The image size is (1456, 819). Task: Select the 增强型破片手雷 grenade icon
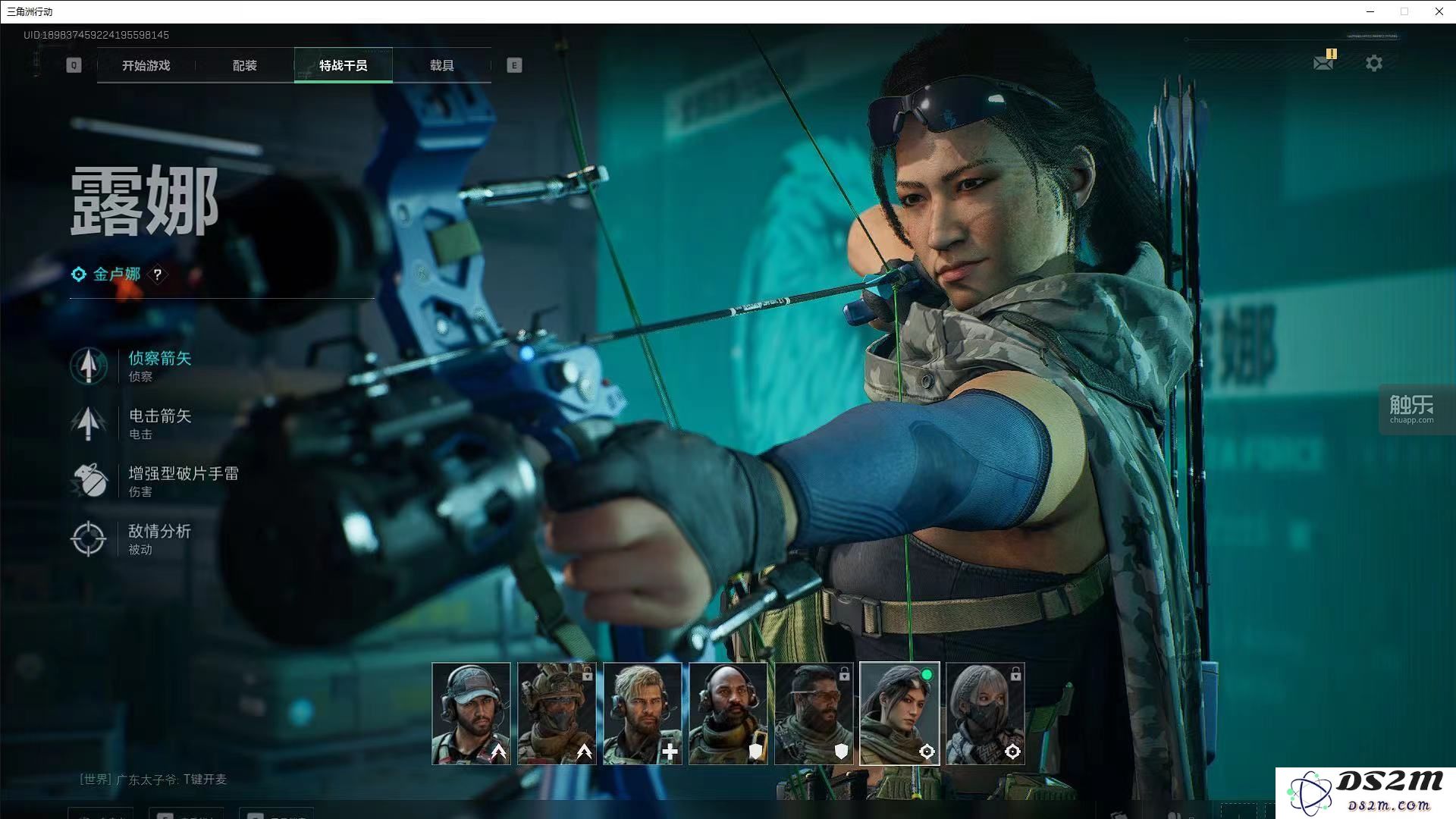click(x=89, y=481)
